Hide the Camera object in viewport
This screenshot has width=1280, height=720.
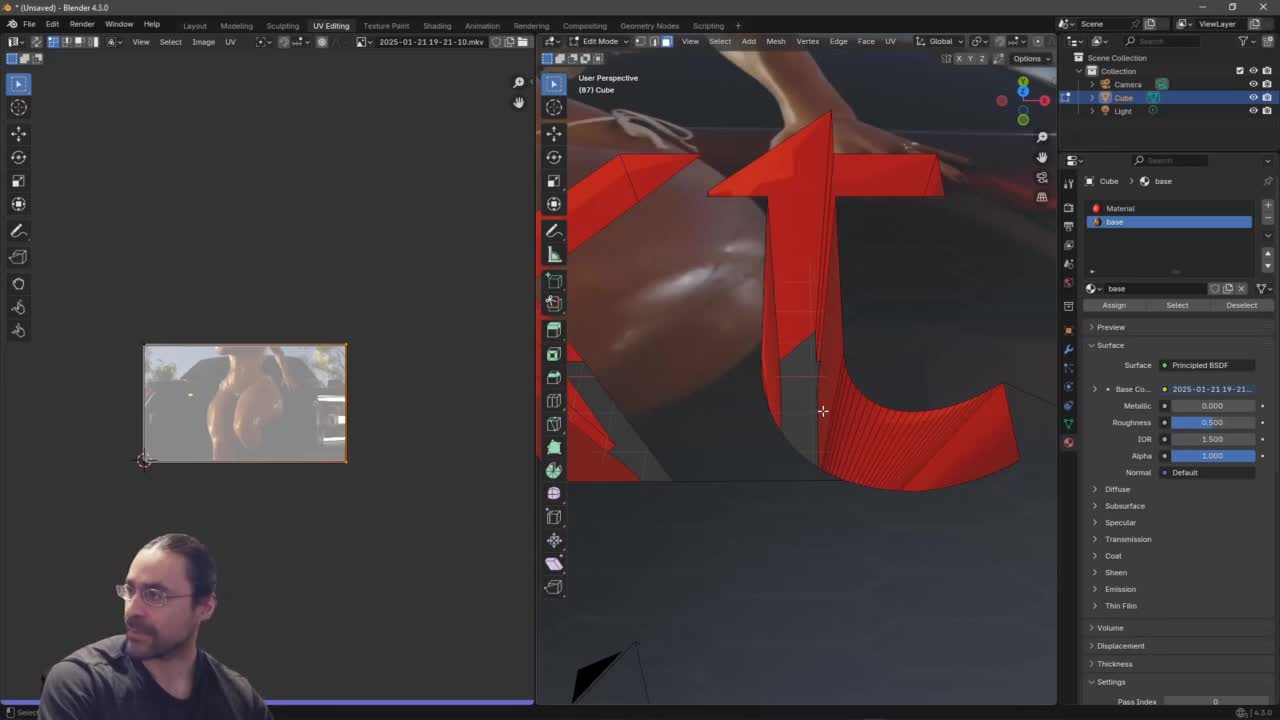tap(1253, 84)
